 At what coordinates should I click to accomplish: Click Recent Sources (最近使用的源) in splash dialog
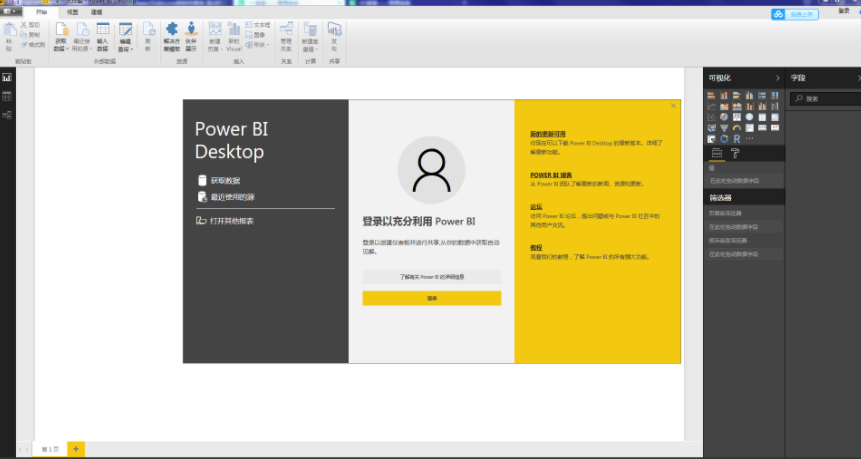coord(226,197)
